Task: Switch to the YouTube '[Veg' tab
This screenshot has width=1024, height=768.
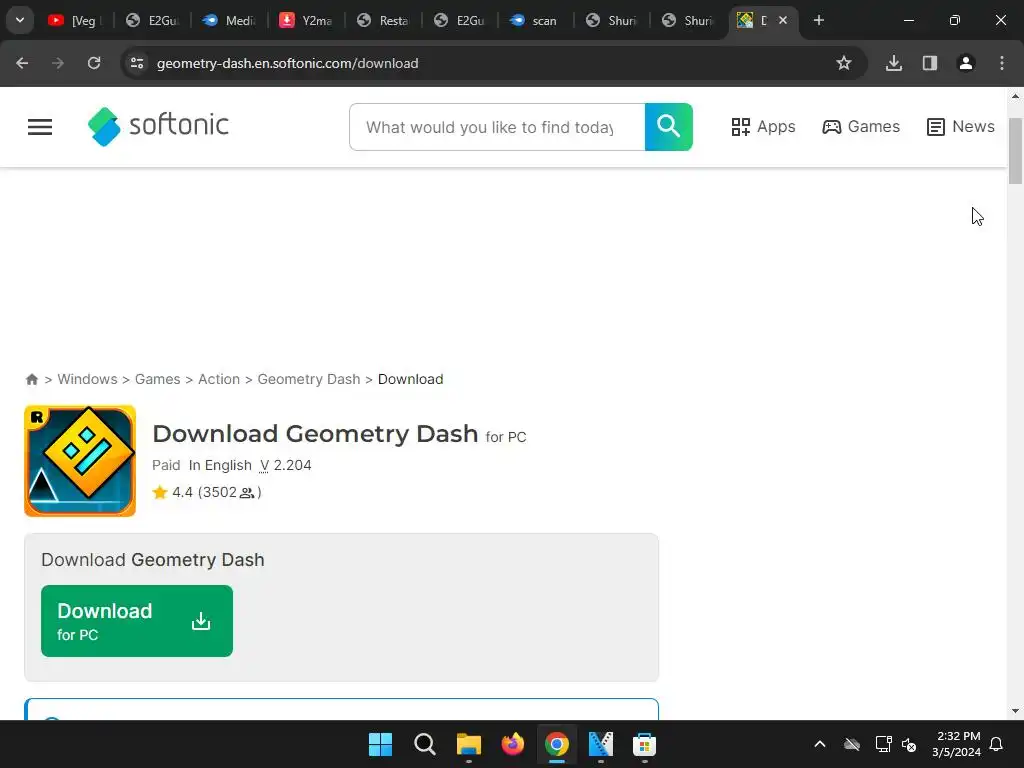Action: coord(74,21)
